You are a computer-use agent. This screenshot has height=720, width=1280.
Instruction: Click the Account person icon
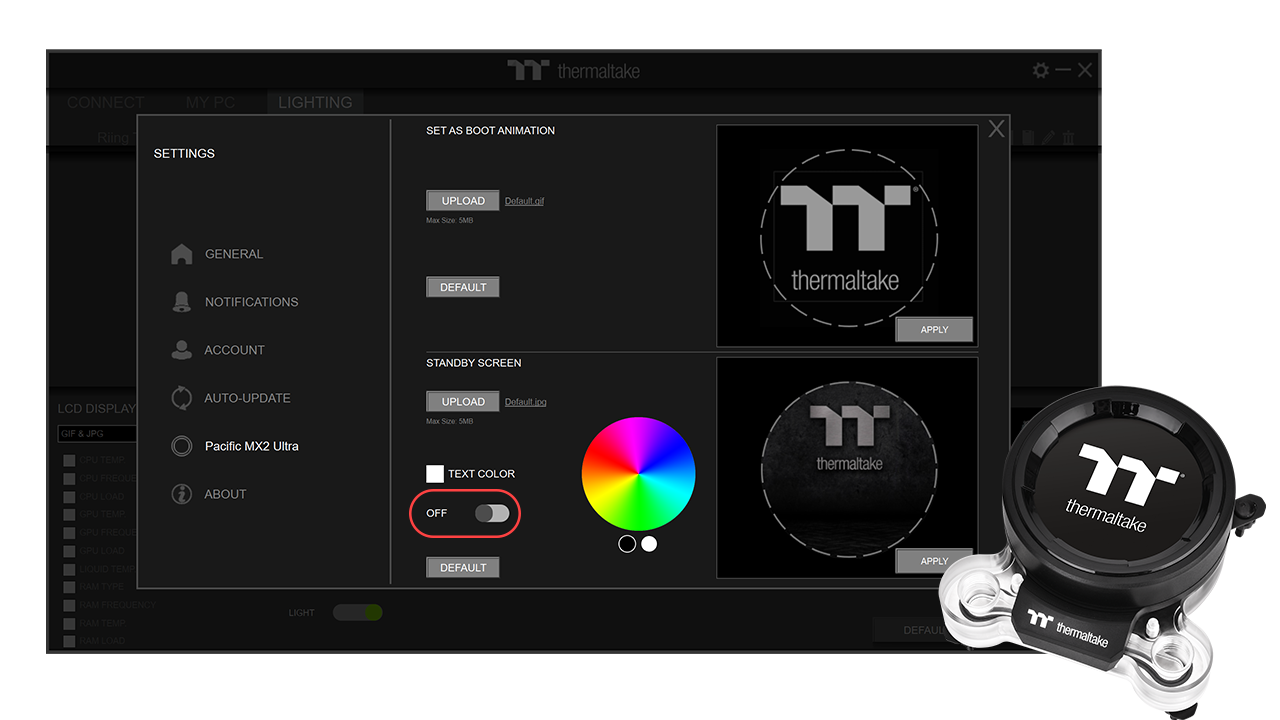point(181,350)
